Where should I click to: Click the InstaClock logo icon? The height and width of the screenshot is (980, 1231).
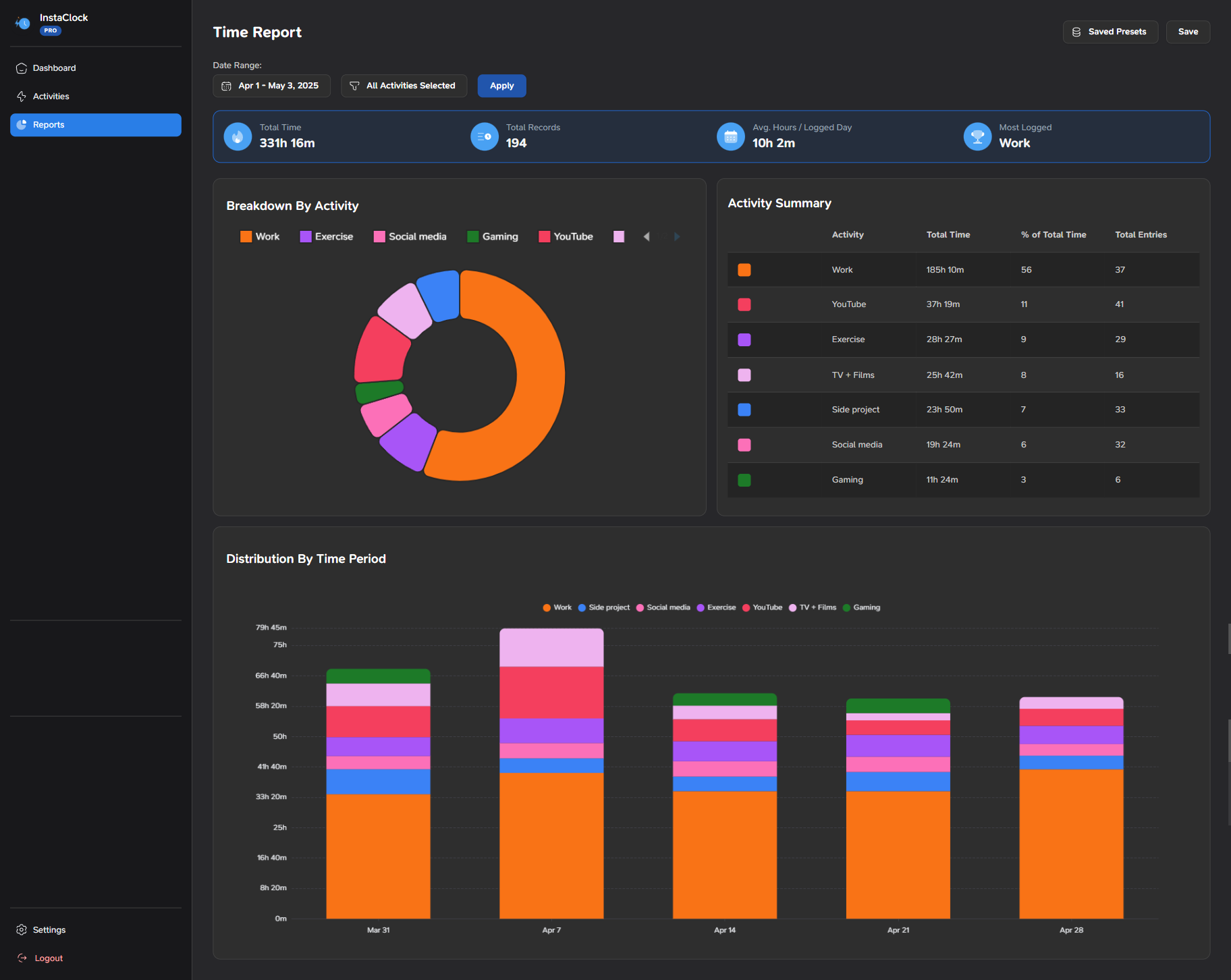click(x=22, y=23)
